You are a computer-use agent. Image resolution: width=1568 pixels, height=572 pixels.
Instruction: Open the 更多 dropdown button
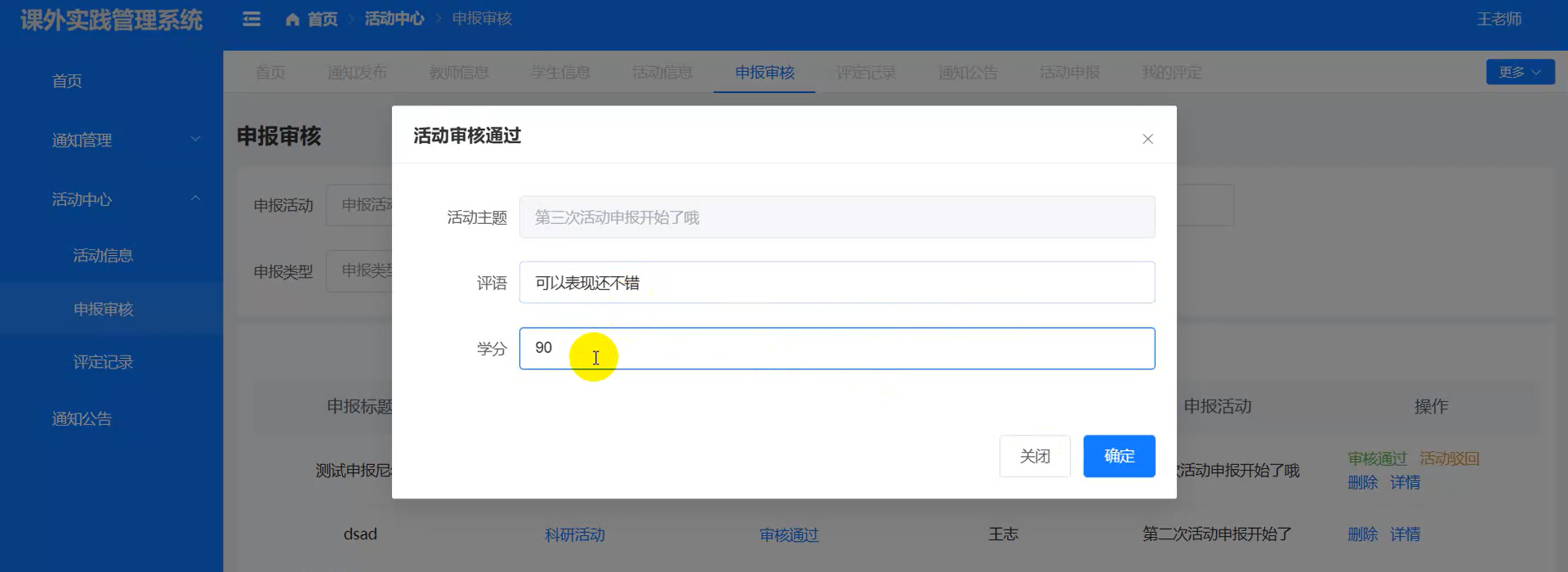(x=1519, y=72)
